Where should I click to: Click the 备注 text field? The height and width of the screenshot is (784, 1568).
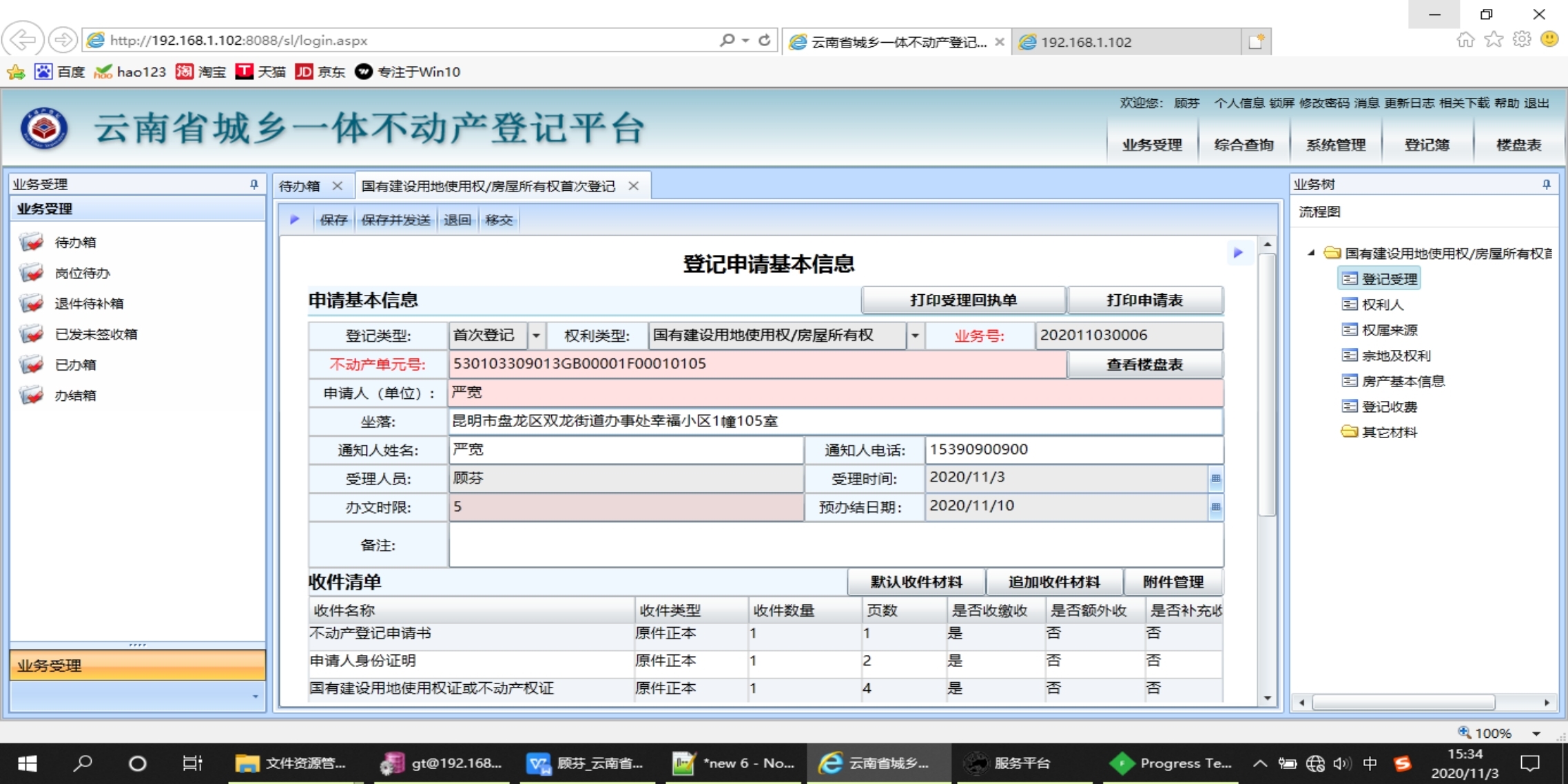pyautogui.click(x=835, y=545)
